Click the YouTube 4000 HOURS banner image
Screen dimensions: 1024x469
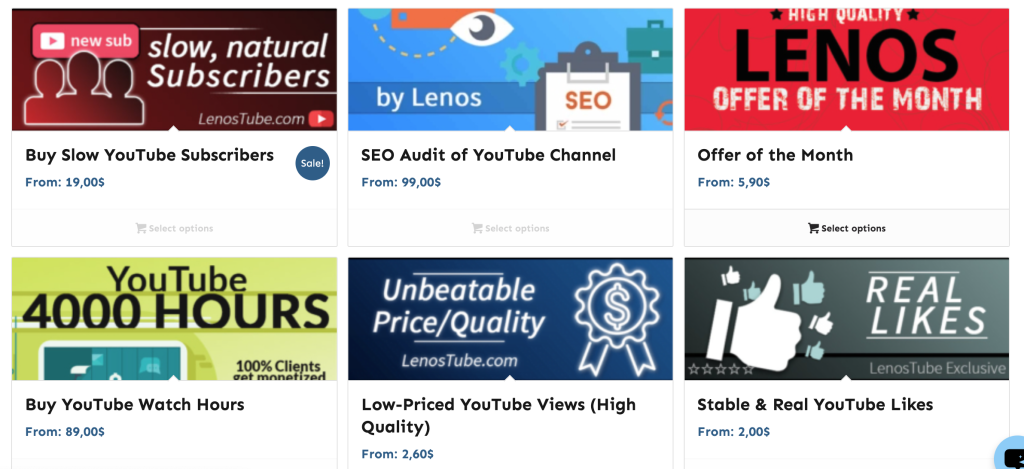tap(174, 319)
